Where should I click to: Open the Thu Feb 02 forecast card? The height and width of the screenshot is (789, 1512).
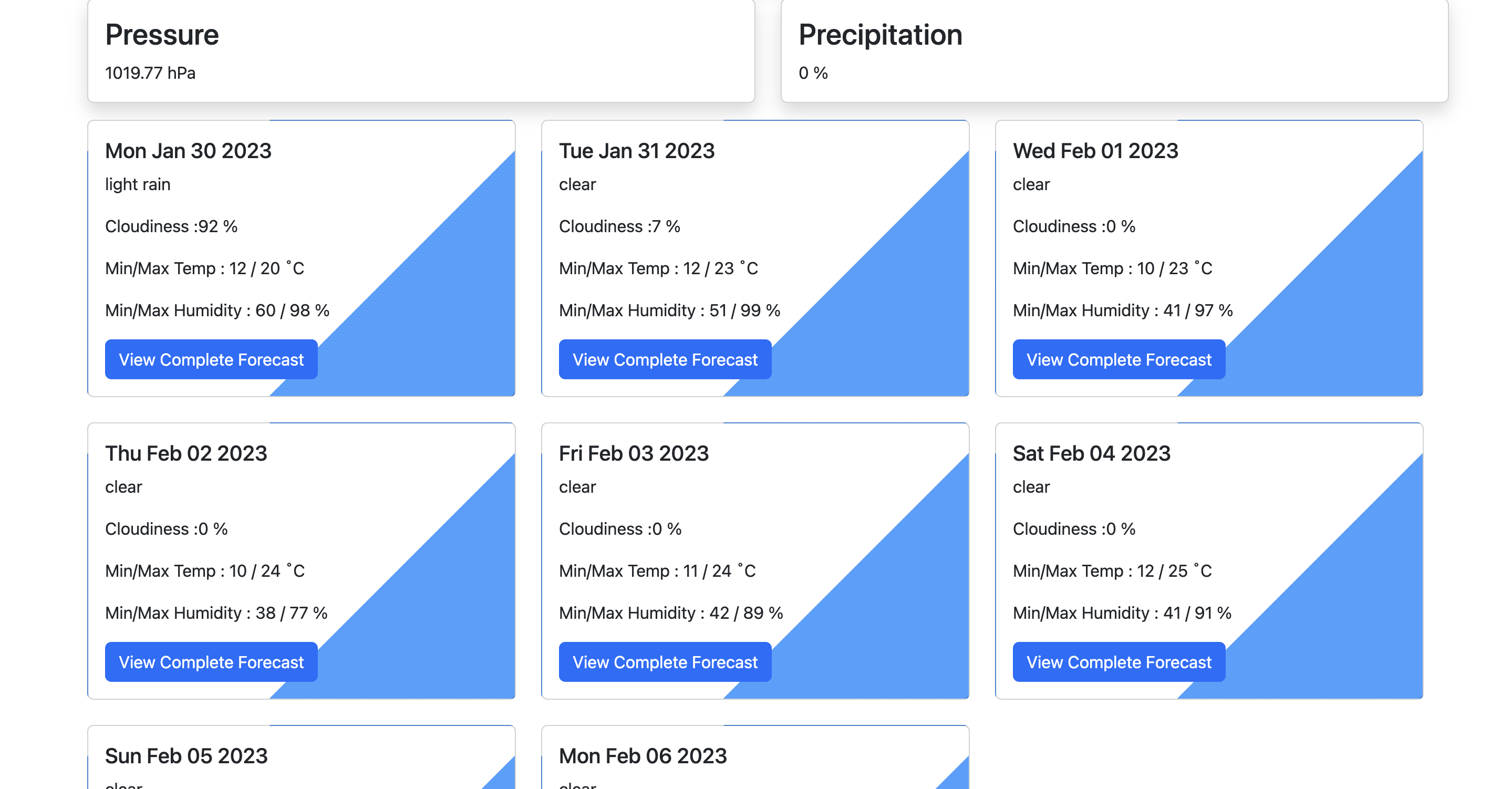click(x=301, y=560)
